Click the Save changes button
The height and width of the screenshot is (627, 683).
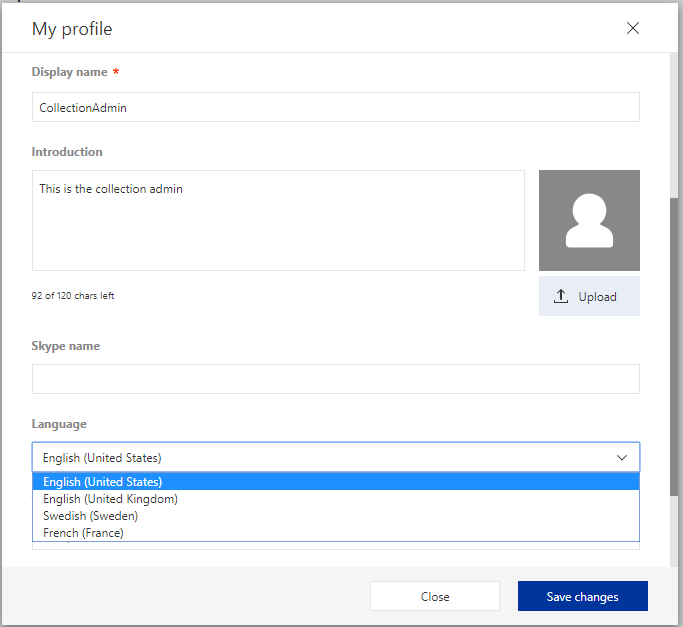582,597
